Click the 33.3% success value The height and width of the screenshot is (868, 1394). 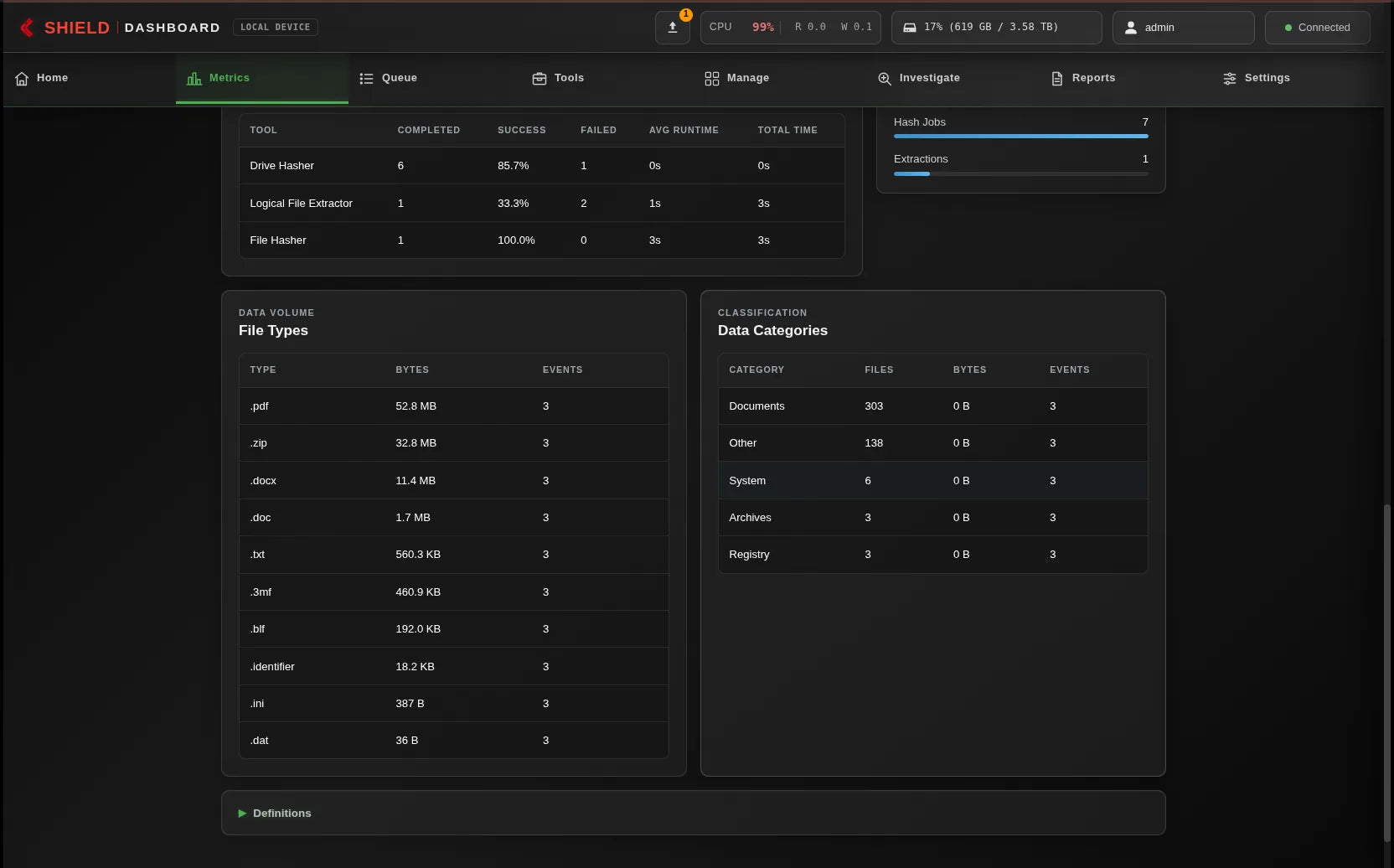513,203
